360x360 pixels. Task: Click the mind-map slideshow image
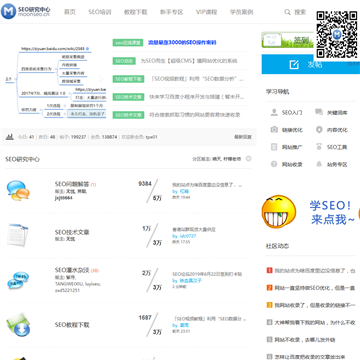point(55,83)
